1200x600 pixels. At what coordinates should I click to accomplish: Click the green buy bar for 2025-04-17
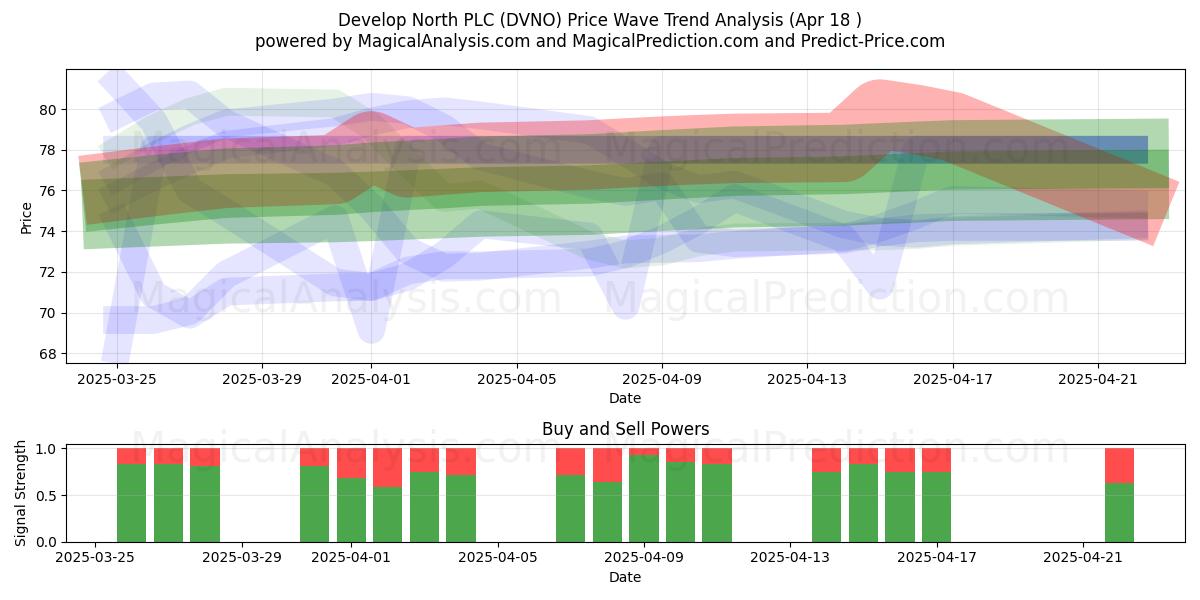936,507
